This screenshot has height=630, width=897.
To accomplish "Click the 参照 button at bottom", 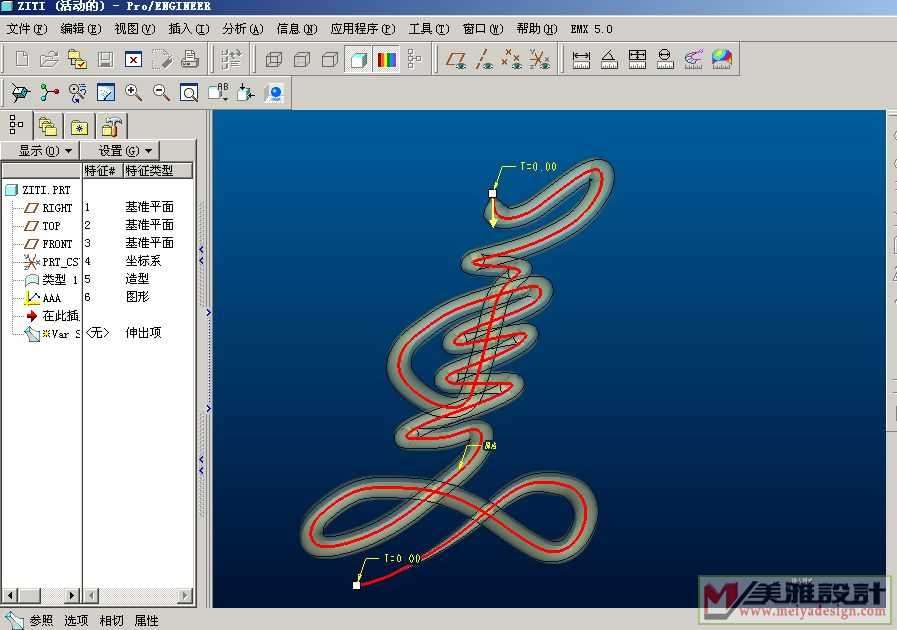I will (41, 621).
